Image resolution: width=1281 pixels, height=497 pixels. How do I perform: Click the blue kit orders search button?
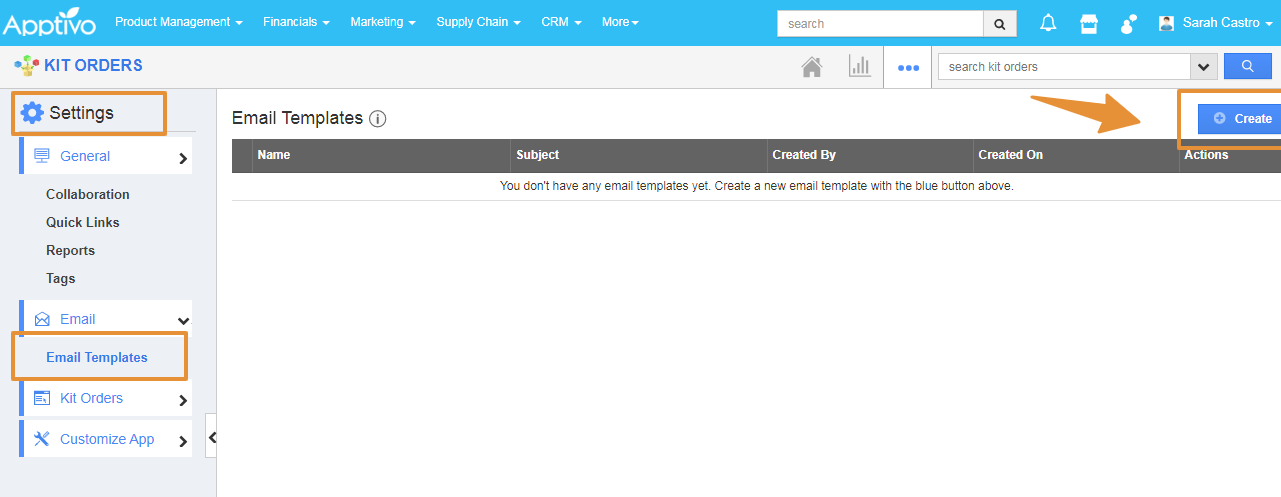(1248, 66)
